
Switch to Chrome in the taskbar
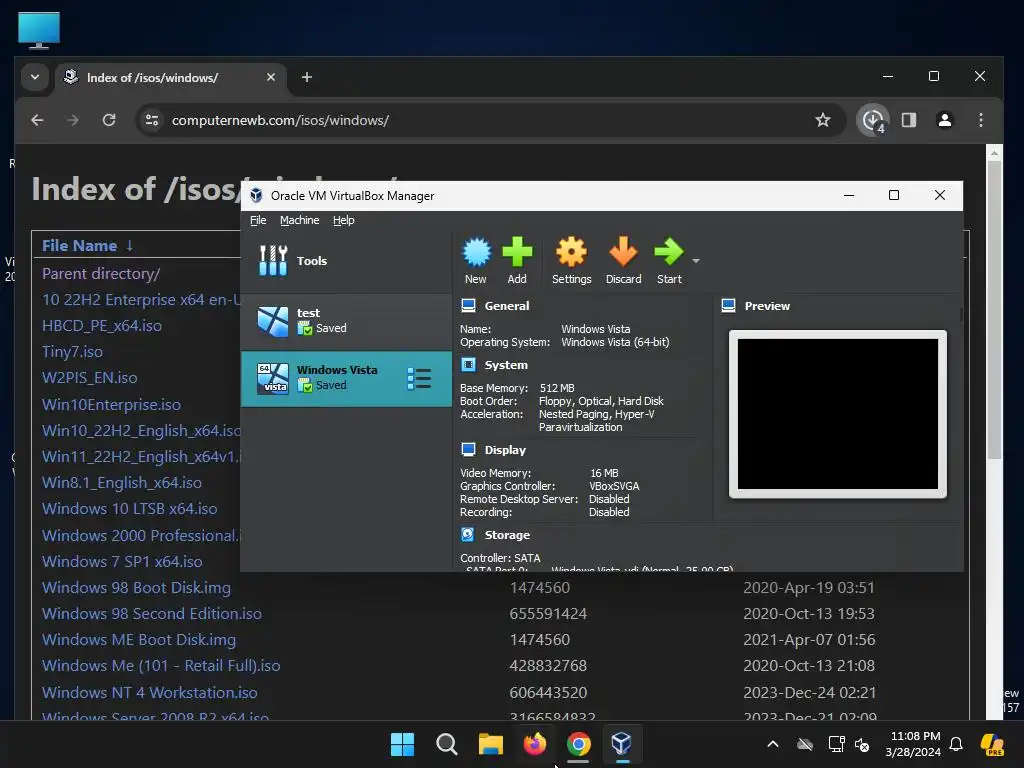tap(579, 744)
